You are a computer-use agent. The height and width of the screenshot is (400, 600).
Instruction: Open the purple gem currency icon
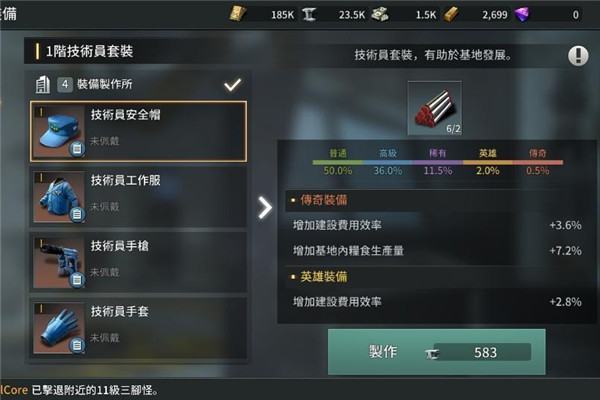tap(522, 15)
